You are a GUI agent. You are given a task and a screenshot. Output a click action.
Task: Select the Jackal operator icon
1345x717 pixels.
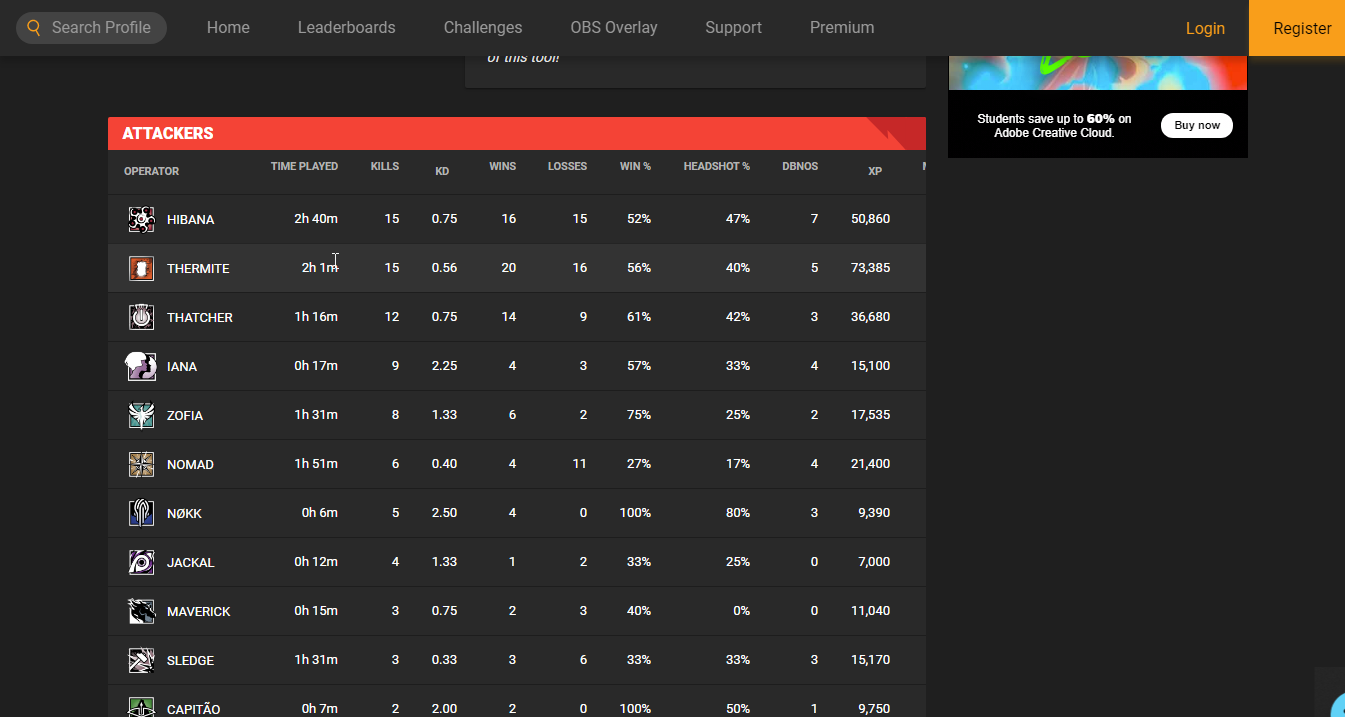141,562
